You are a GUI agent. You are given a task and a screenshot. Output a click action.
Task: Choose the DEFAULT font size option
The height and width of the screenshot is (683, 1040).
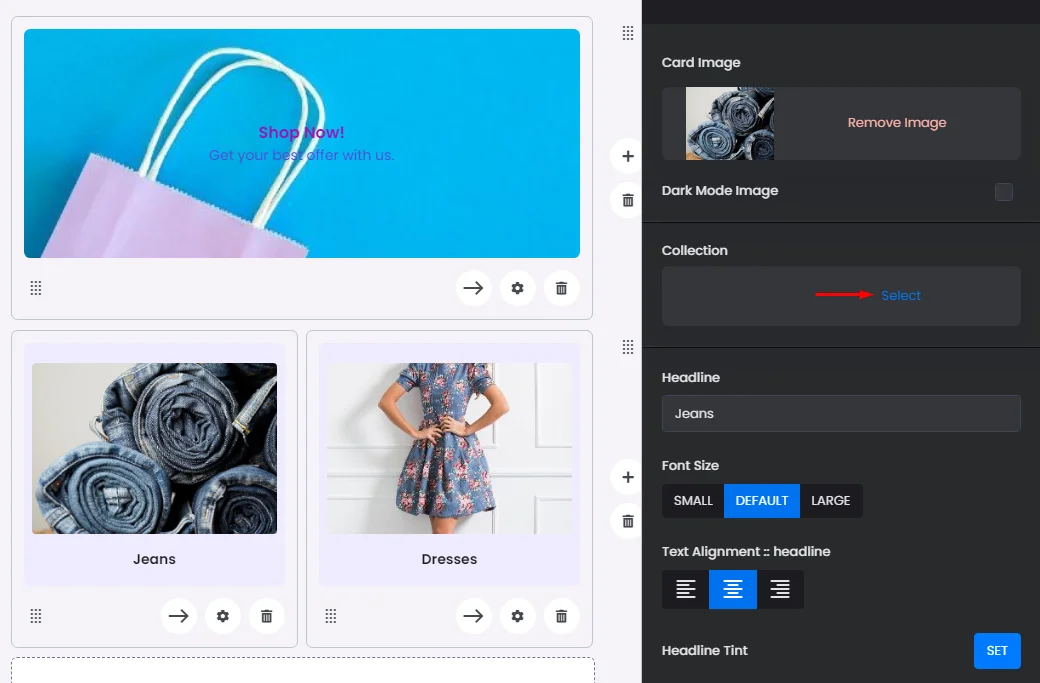(x=761, y=501)
